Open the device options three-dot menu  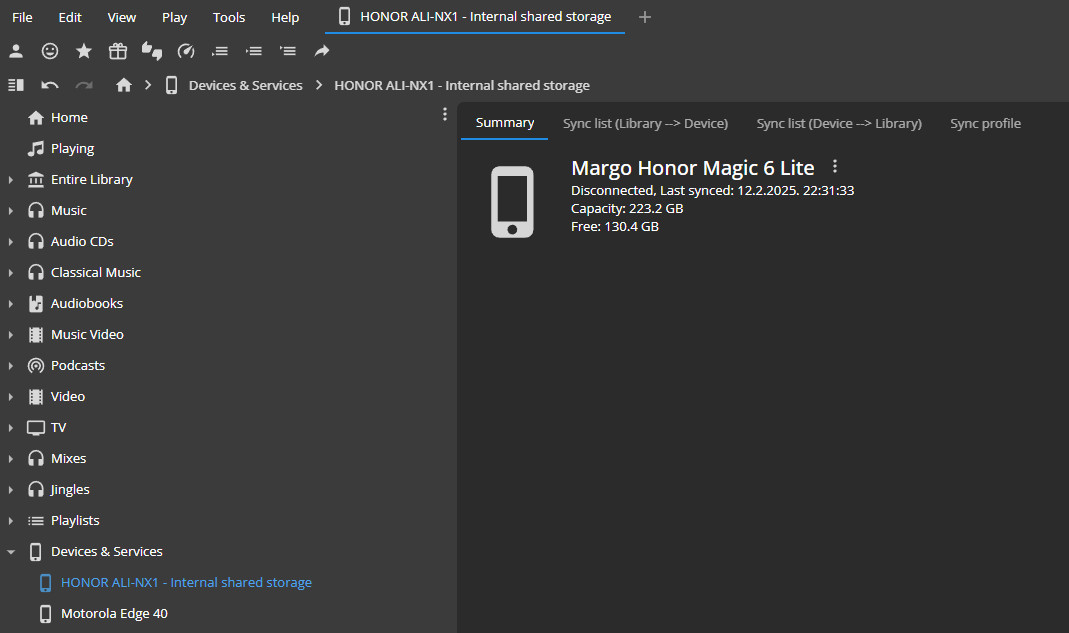836,167
